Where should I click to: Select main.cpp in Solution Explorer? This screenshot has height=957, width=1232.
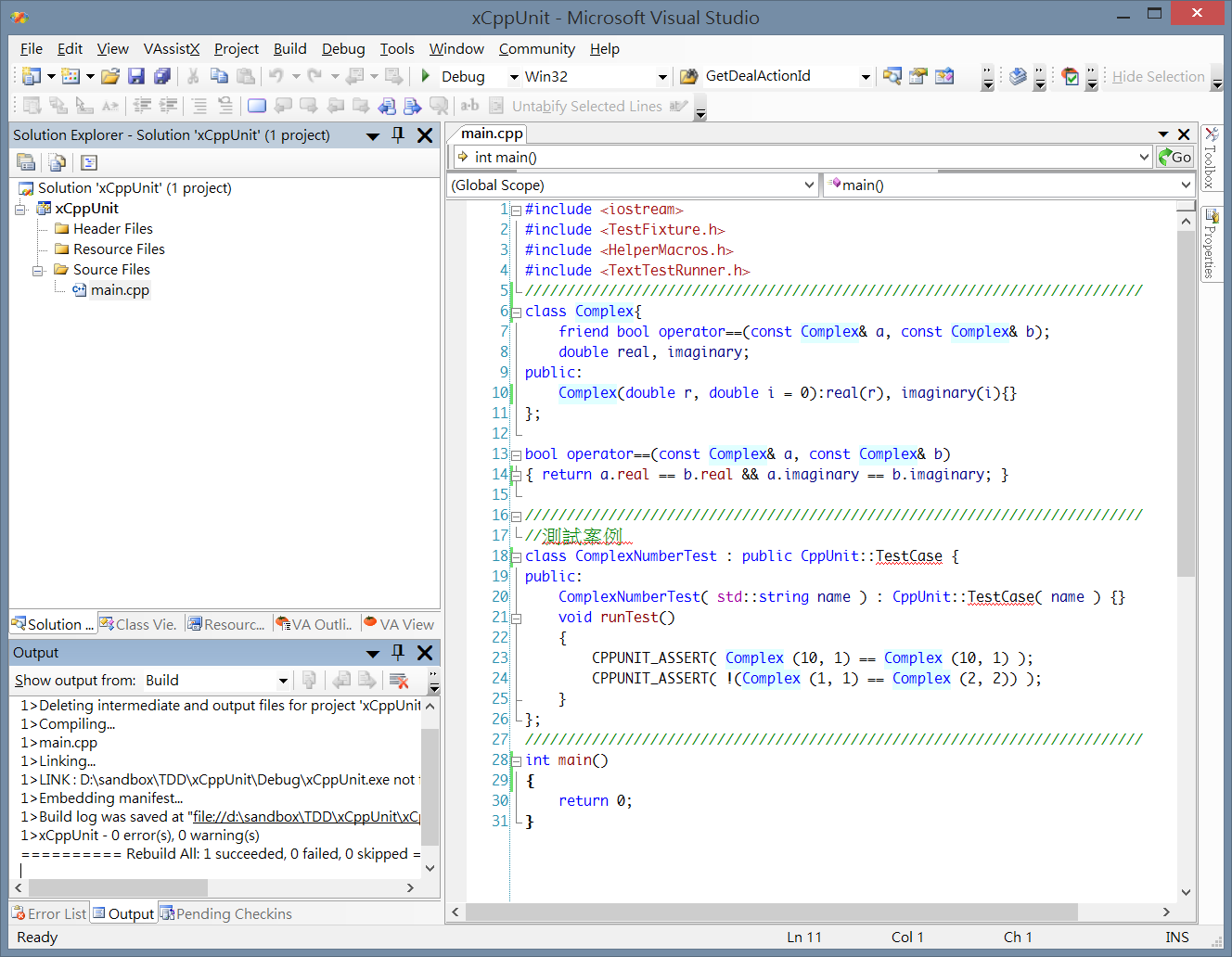pos(120,290)
